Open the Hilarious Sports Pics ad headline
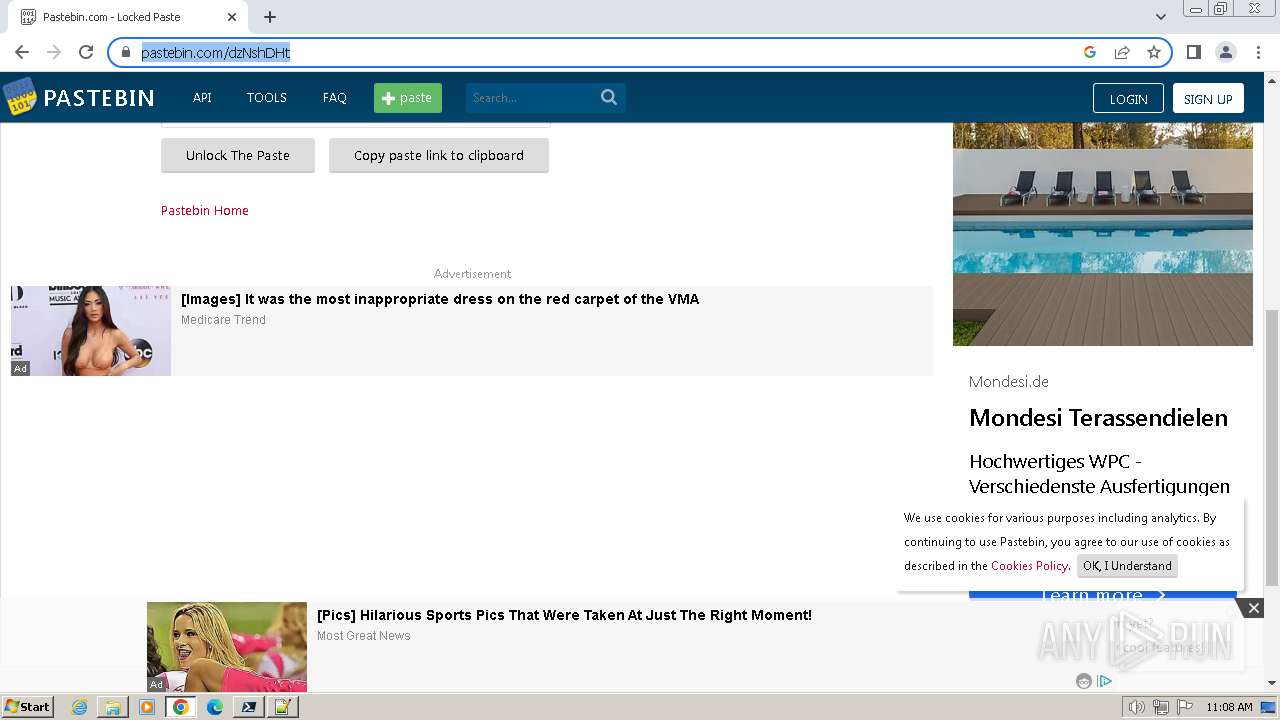Viewport: 1280px width, 720px height. 564,615
